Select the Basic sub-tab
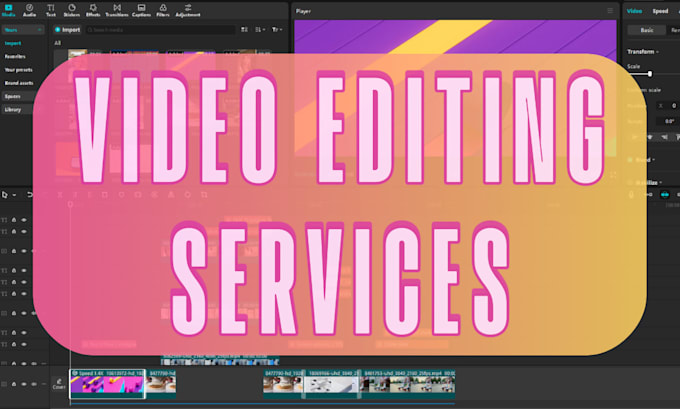 tap(647, 30)
